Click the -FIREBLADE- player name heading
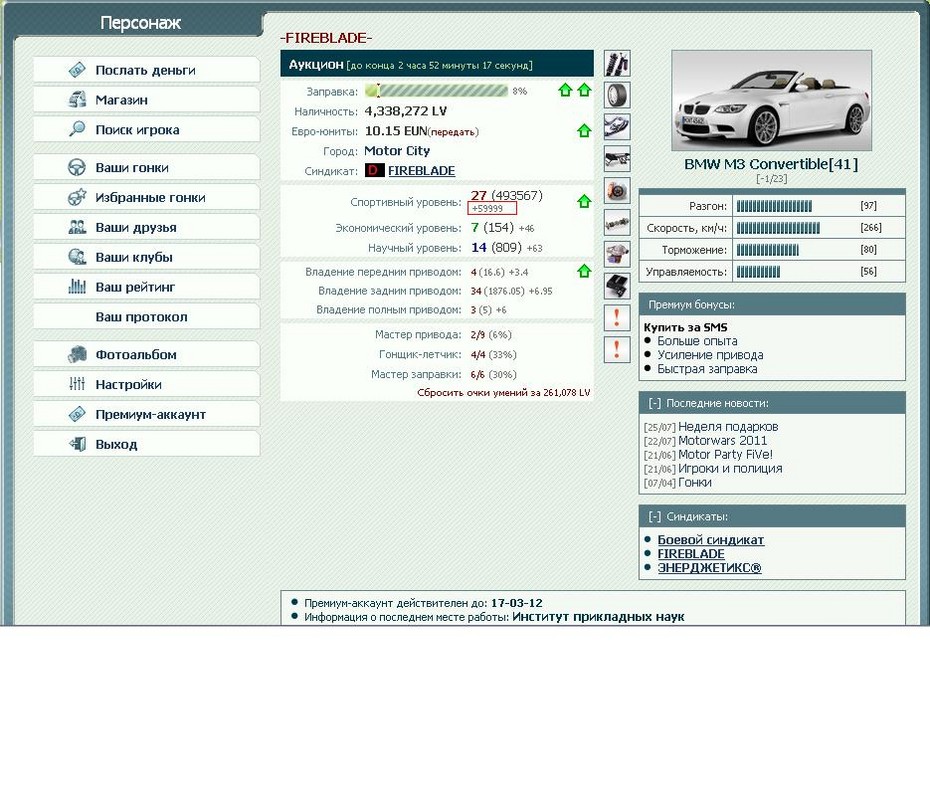Viewport: 930px width, 802px height. [326, 38]
